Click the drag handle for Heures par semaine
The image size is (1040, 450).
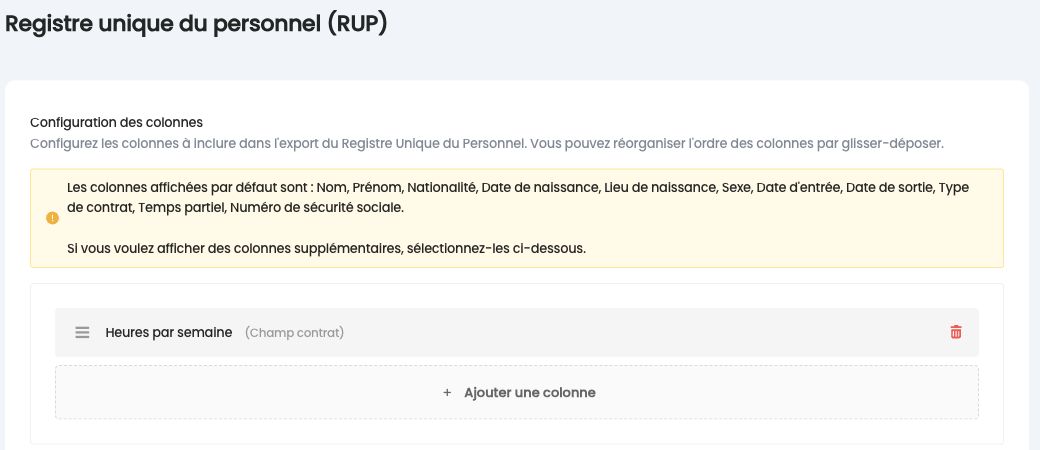tap(82, 333)
